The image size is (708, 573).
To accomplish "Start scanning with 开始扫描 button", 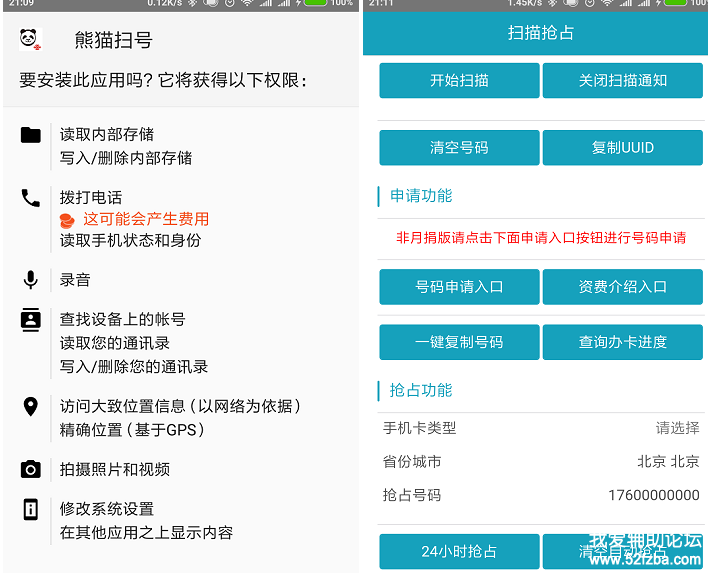I will (x=459, y=80).
